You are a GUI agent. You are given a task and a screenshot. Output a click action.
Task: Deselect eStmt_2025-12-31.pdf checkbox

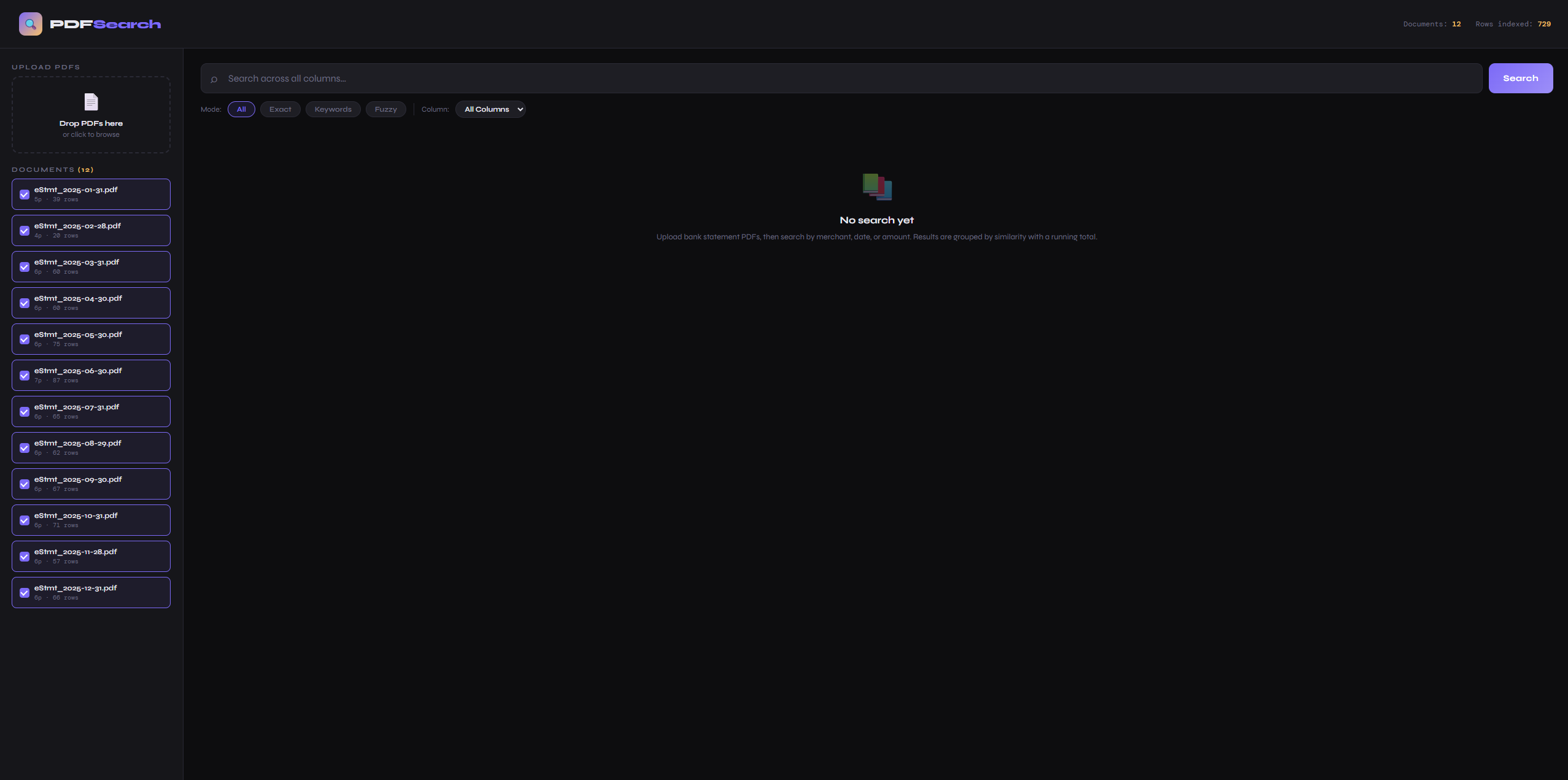[25, 593]
